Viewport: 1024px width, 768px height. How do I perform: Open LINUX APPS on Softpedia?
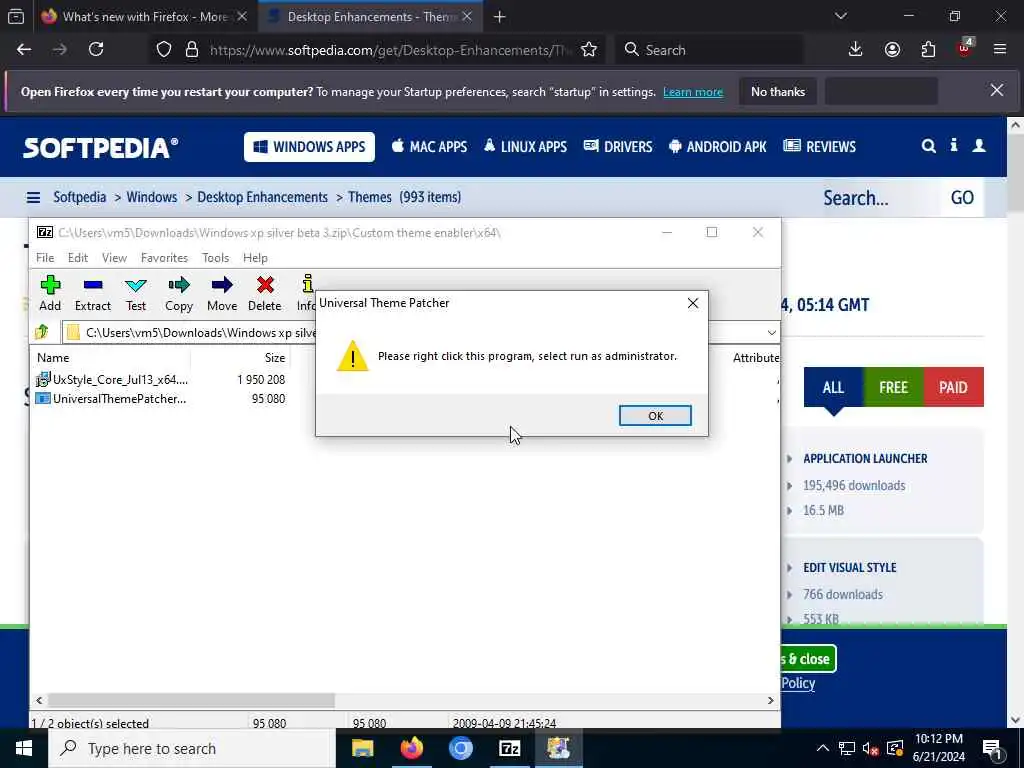[x=525, y=147]
